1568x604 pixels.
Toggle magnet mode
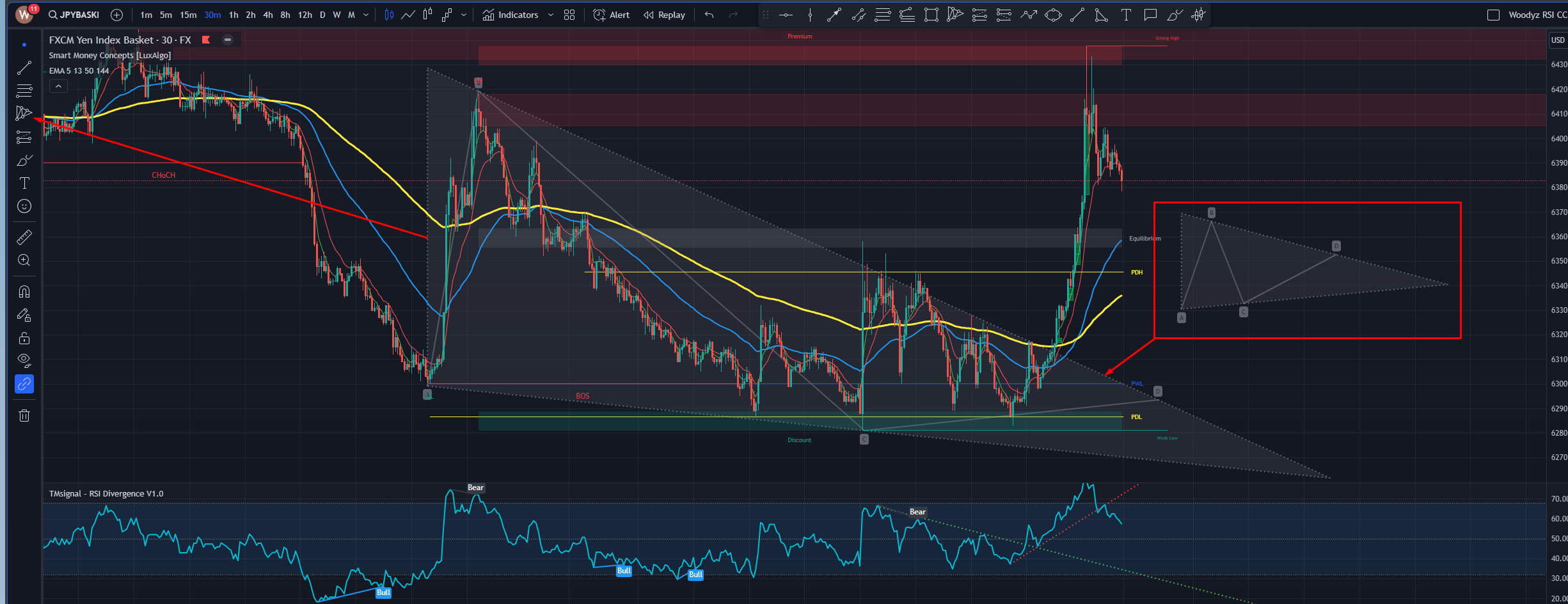[x=24, y=292]
